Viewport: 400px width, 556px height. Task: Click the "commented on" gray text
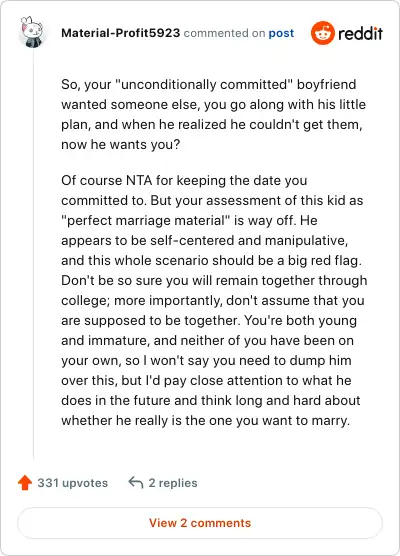coord(224,33)
